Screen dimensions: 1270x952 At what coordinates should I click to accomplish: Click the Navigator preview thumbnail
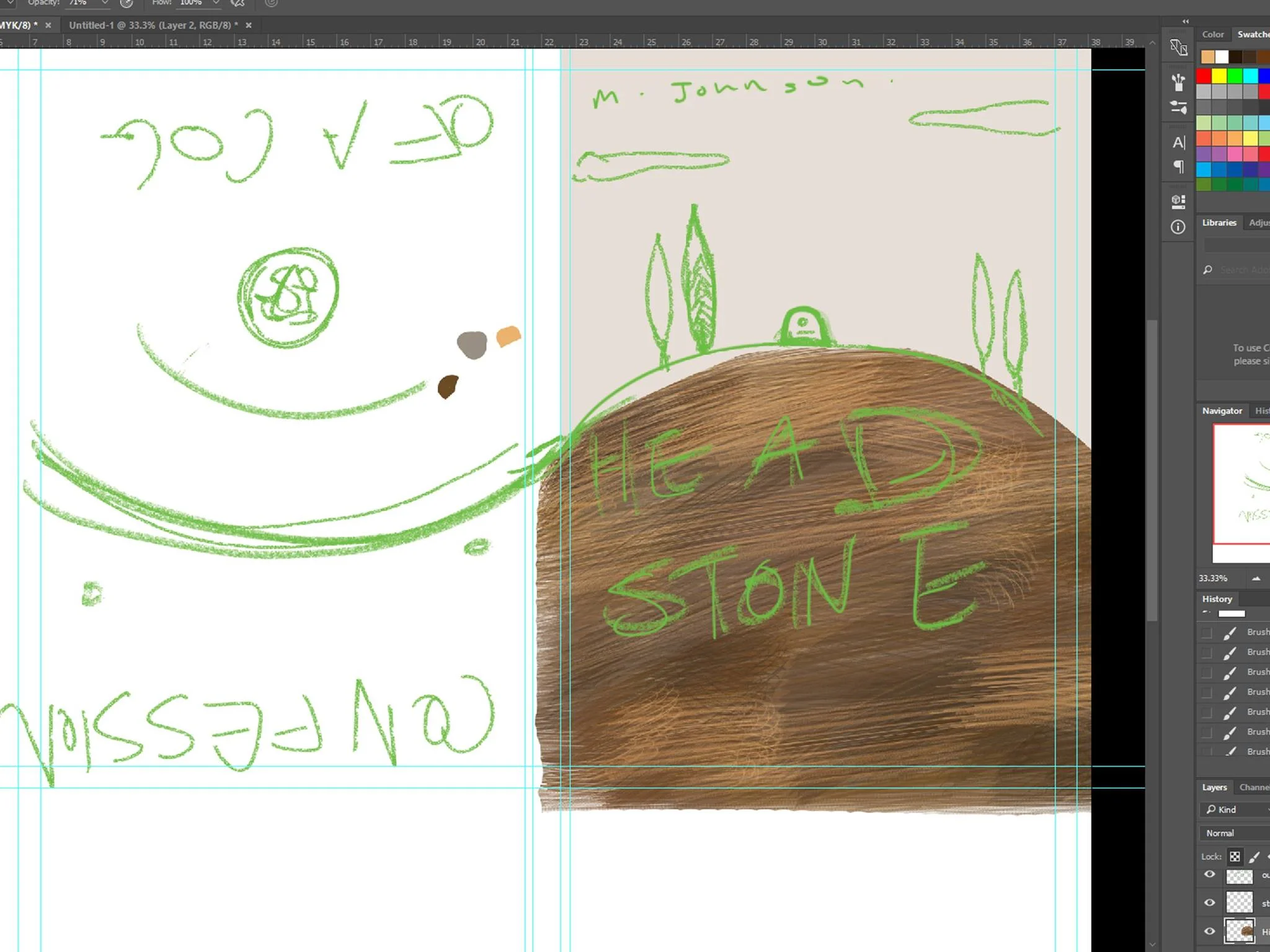1242,483
